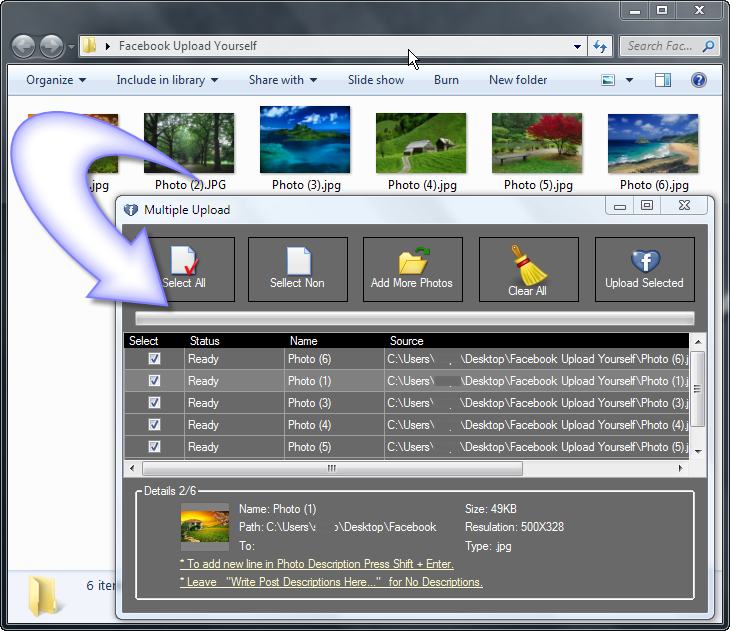This screenshot has height=631, width=730.
Task: Open the Organize menu in Explorer
Action: 56,80
